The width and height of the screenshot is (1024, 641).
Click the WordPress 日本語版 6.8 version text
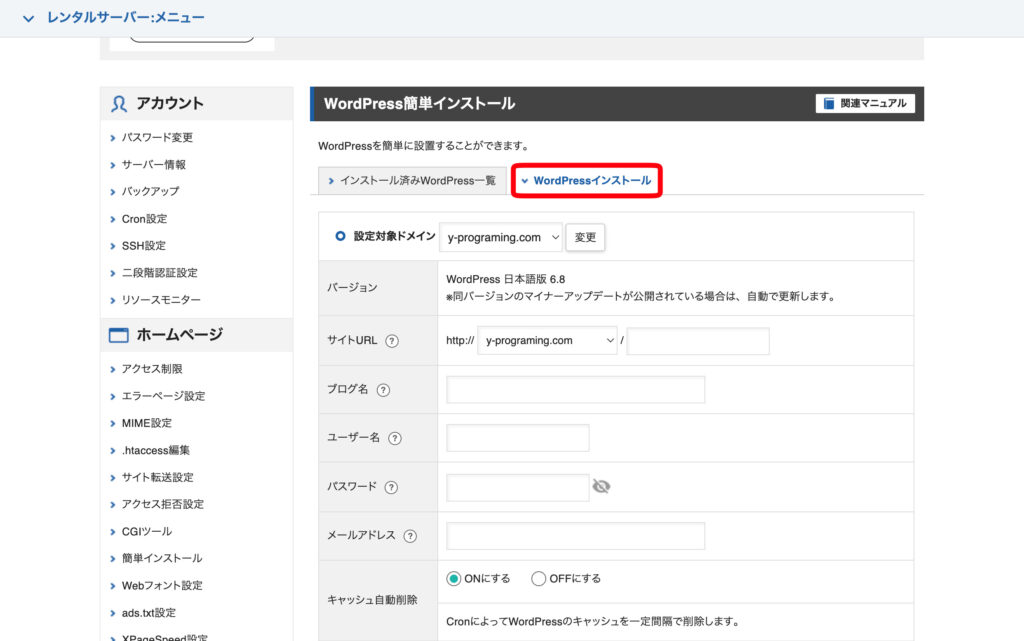505,279
